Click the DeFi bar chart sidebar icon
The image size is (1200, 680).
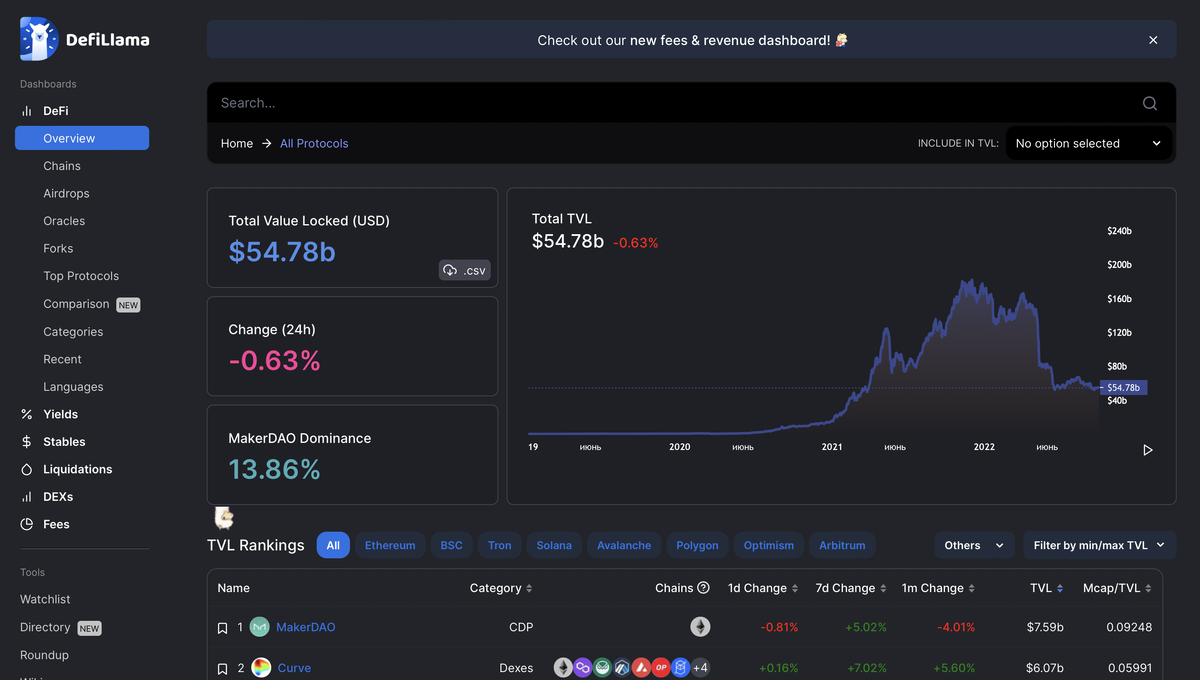[27, 111]
